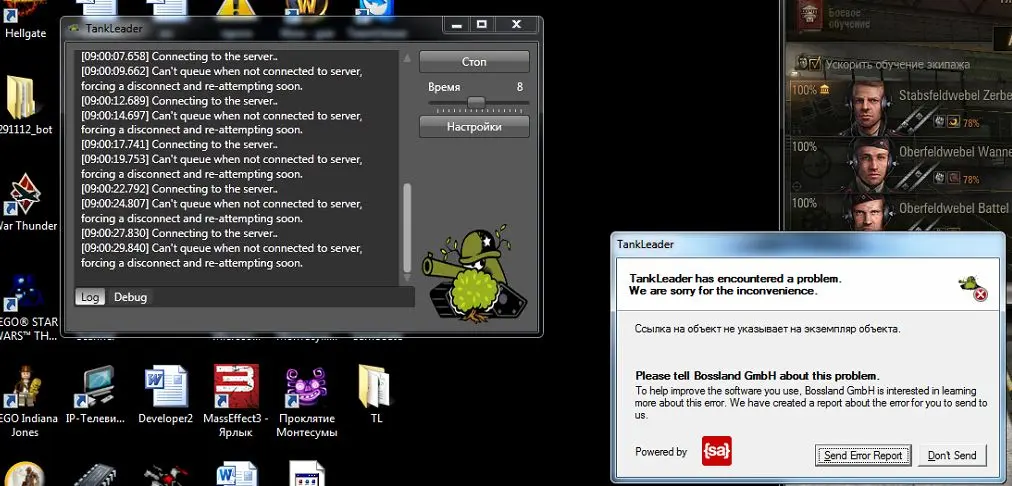Click log line [09:00:07.658] Connecting to the server
Screen dimensions: 1012x486
[x=179, y=56]
